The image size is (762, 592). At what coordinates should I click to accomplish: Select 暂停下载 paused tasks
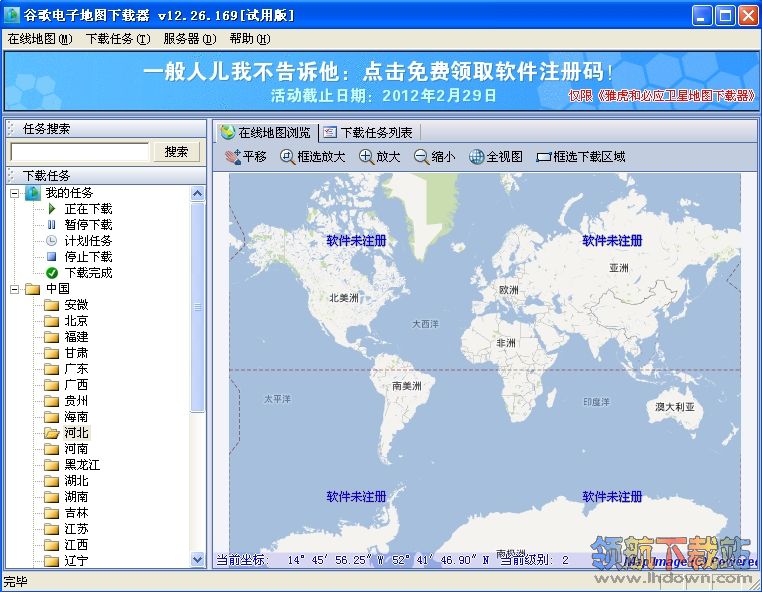coord(88,225)
